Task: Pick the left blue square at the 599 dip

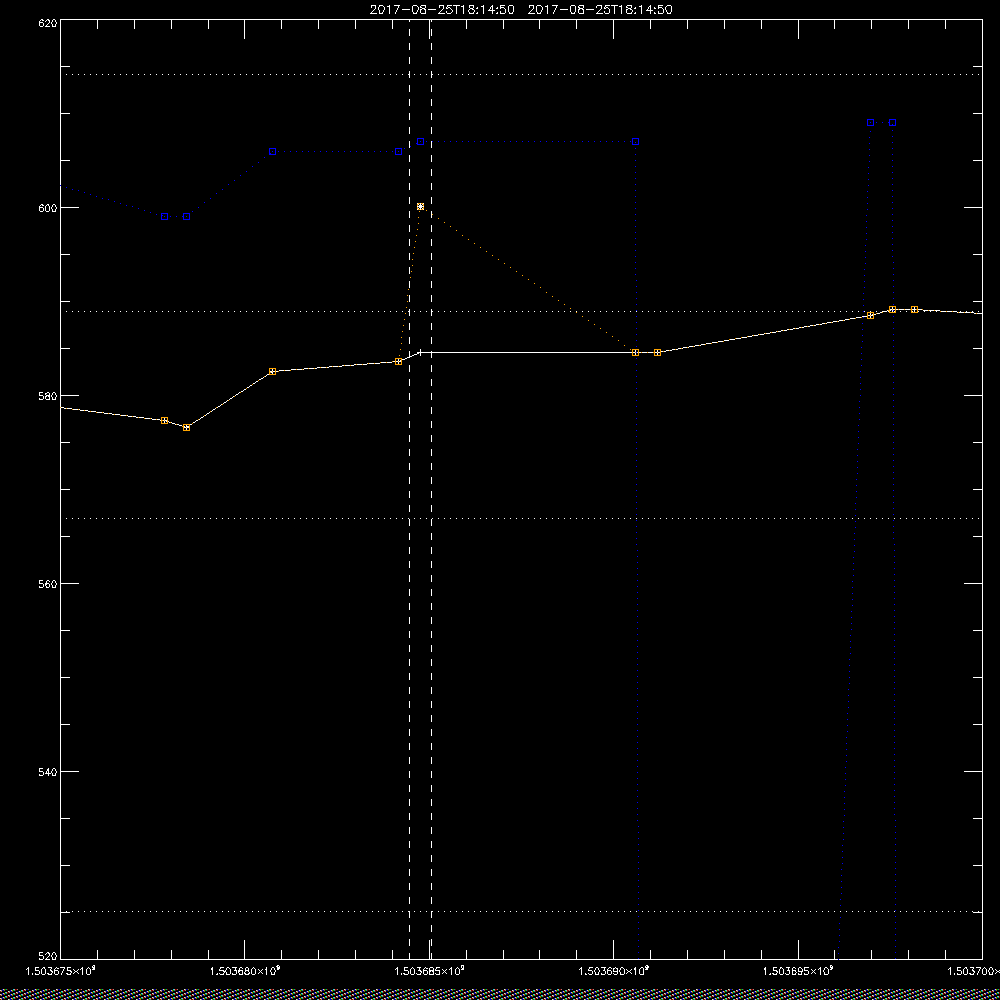Action: coord(165,217)
